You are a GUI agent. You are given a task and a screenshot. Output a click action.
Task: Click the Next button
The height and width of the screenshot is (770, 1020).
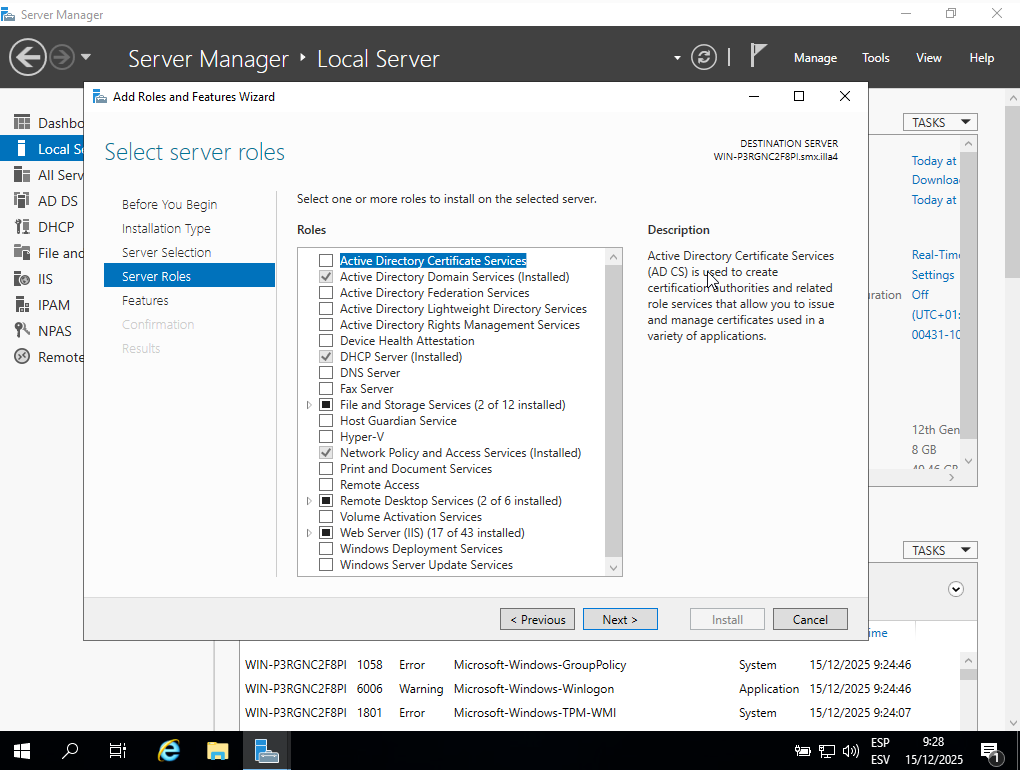click(x=620, y=619)
